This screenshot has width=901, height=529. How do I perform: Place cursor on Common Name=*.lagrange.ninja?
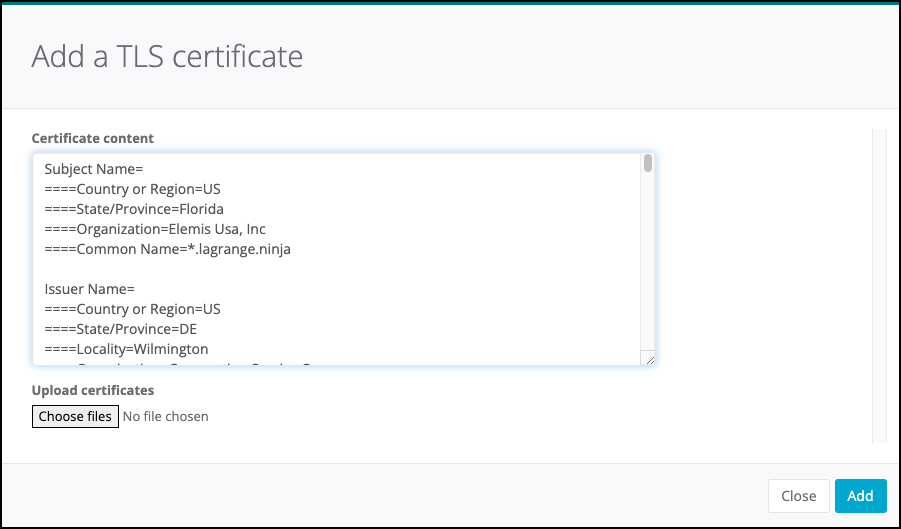pyautogui.click(x=167, y=249)
